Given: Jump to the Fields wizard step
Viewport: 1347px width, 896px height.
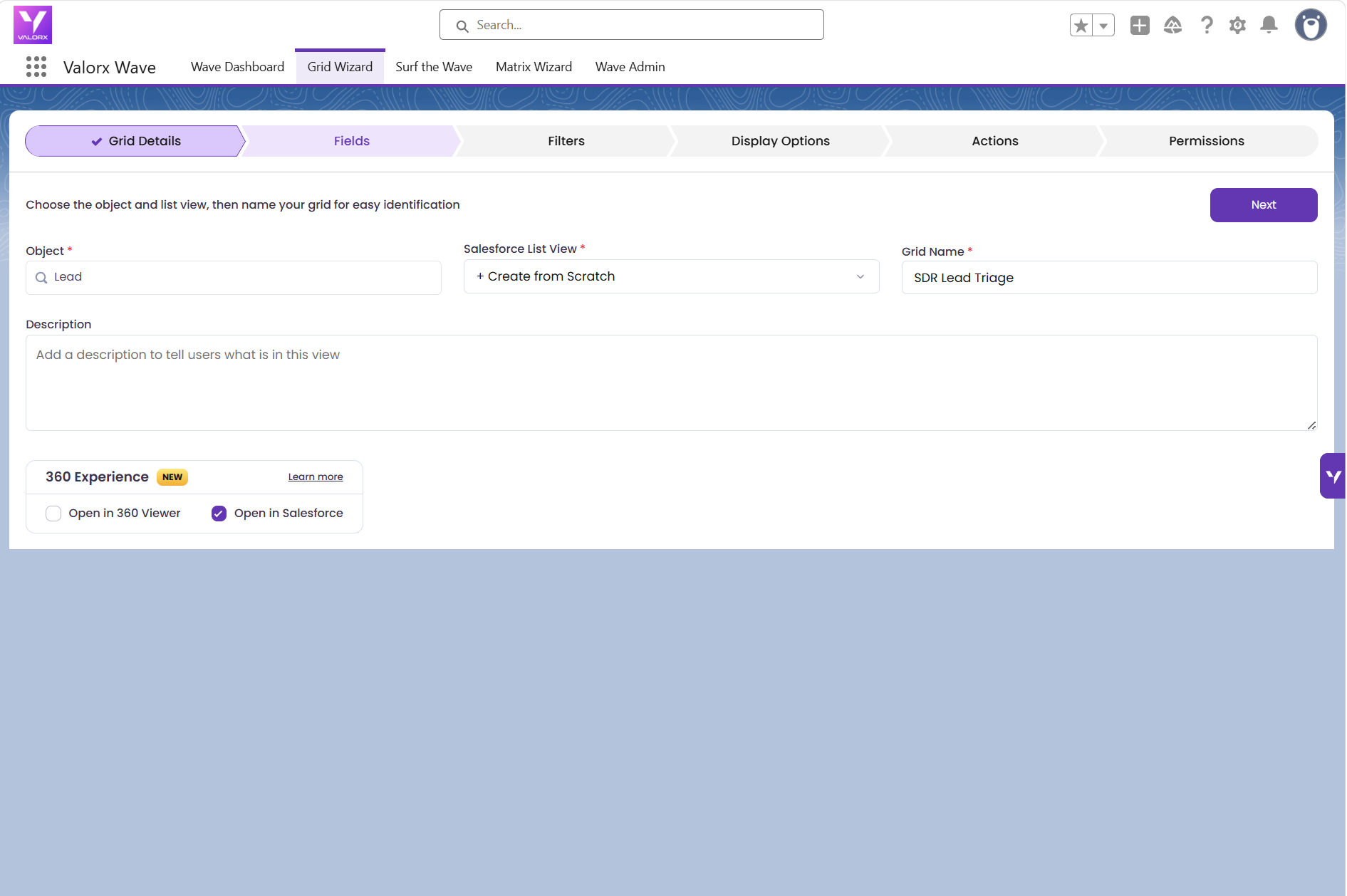Looking at the screenshot, I should [352, 141].
